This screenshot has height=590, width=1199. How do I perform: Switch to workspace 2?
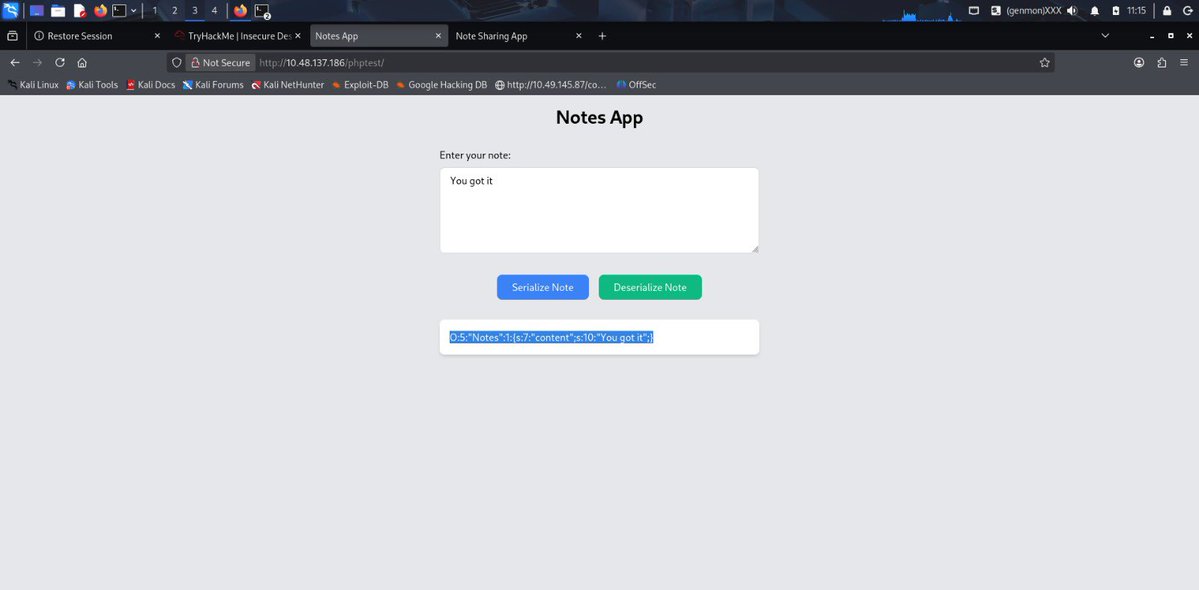pyautogui.click(x=174, y=11)
